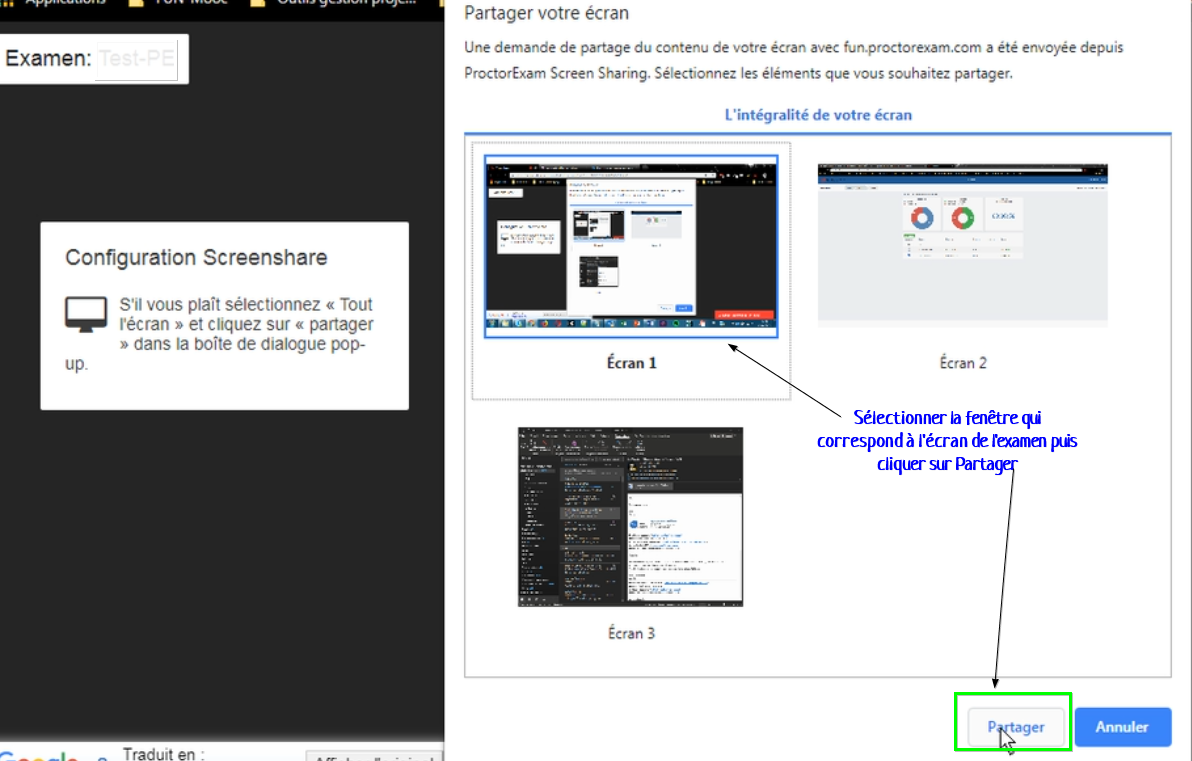Screen dimensions: 1192x761
Task: Switch to "L'intégralité de votre écran" tab
Action: (817, 115)
